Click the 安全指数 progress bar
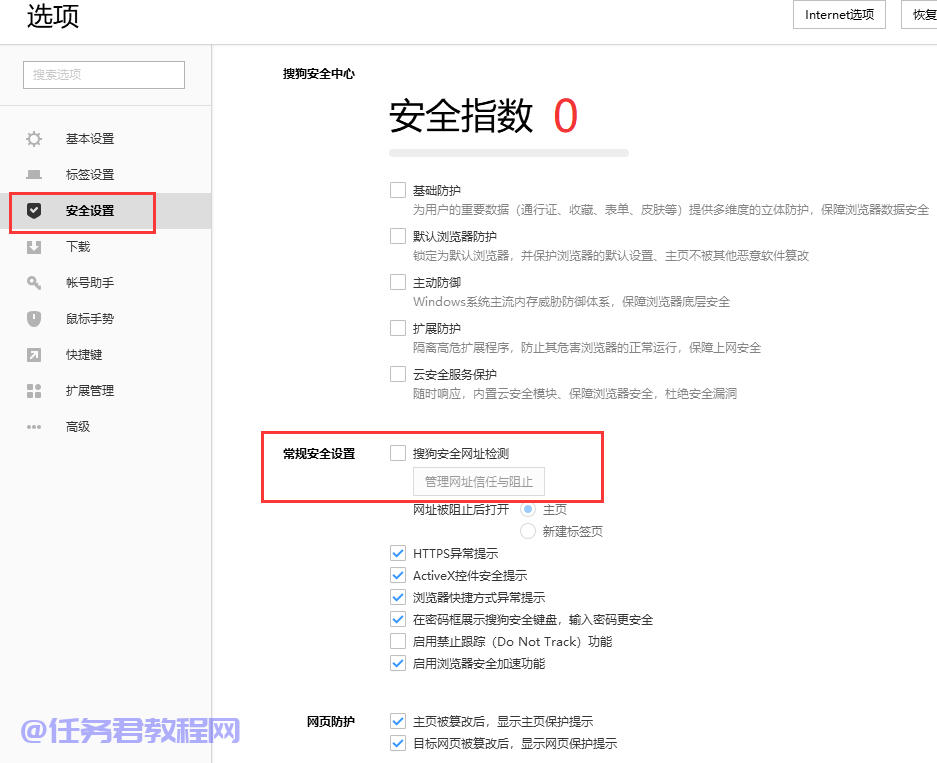This screenshot has width=937, height=763. [x=509, y=153]
